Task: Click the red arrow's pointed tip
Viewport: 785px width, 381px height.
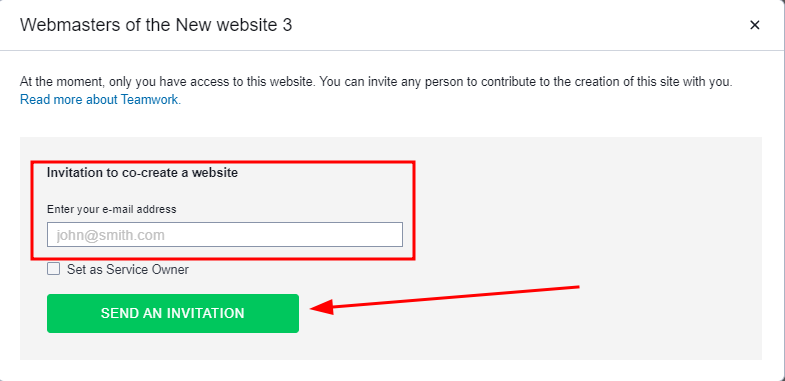Action: [312, 308]
